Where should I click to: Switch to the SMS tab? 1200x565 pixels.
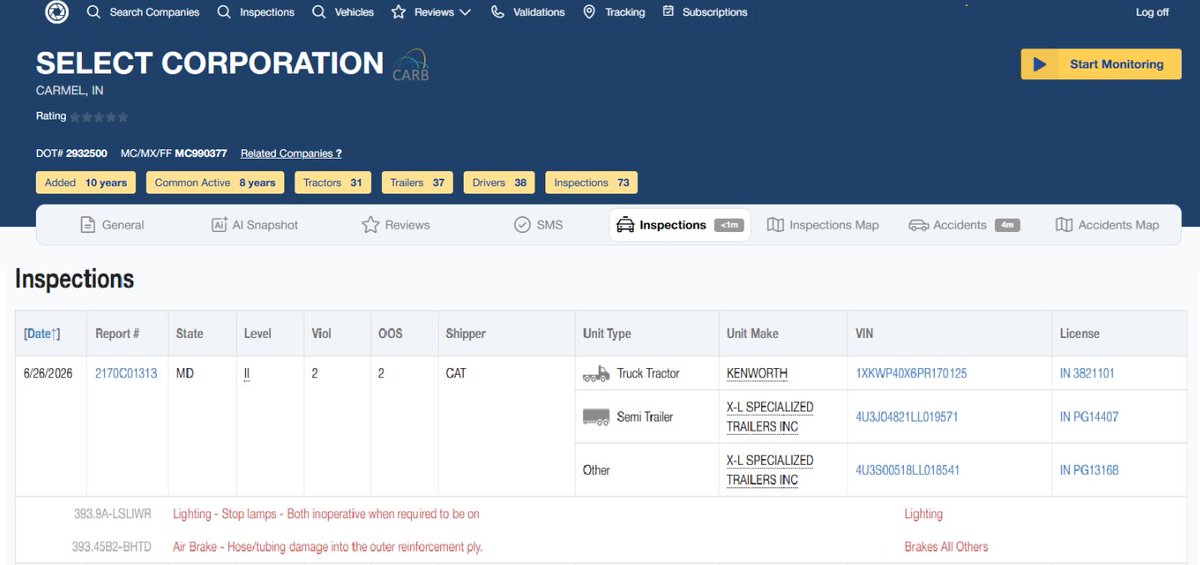click(538, 225)
